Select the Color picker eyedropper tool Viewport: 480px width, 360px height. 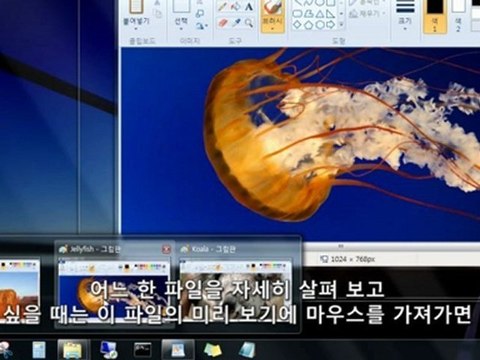coord(236,23)
